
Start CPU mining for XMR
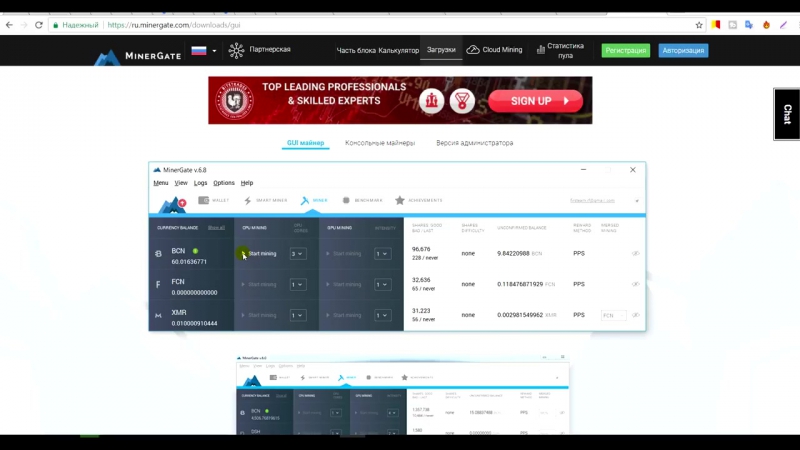click(x=259, y=315)
